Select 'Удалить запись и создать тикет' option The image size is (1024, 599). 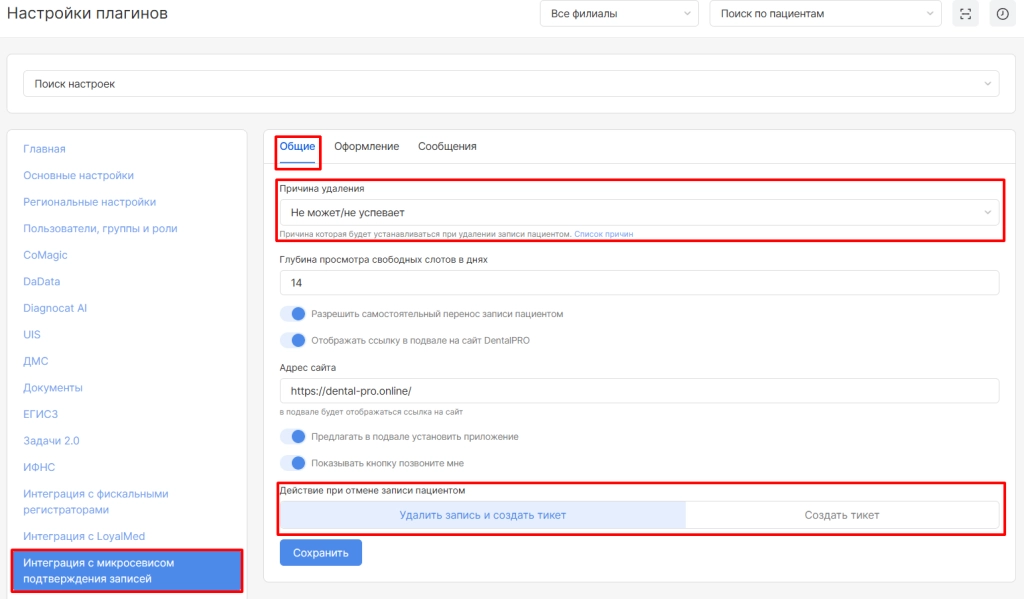(482, 515)
